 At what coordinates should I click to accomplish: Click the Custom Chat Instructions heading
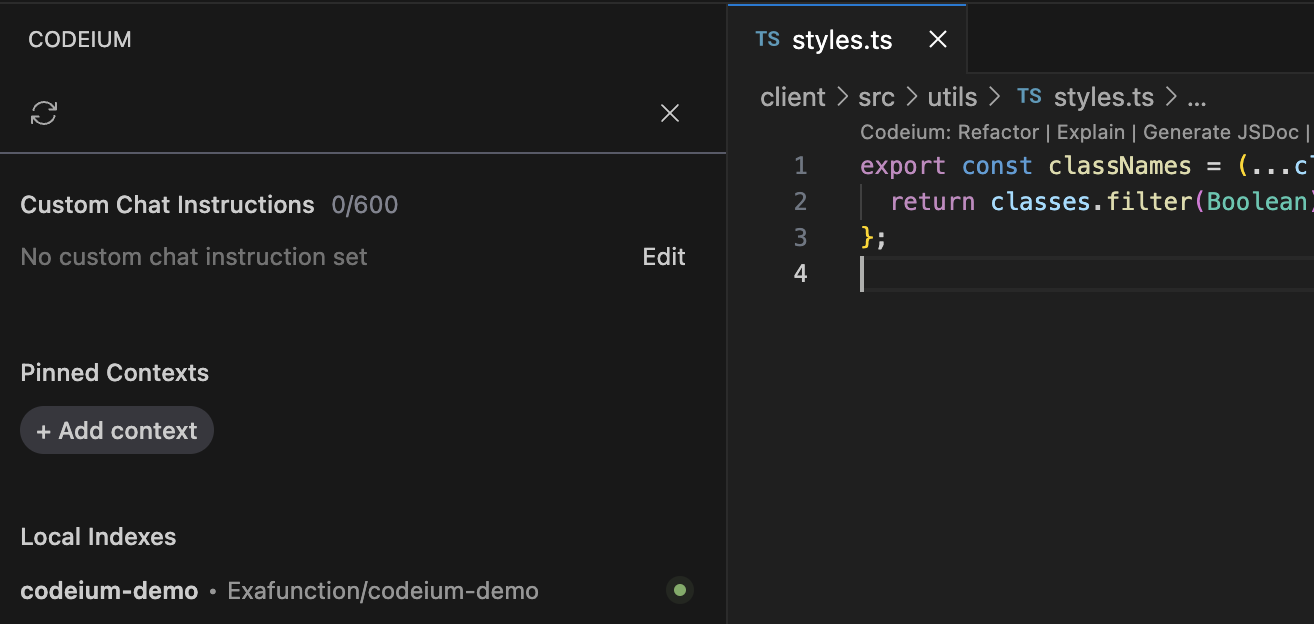point(167,205)
